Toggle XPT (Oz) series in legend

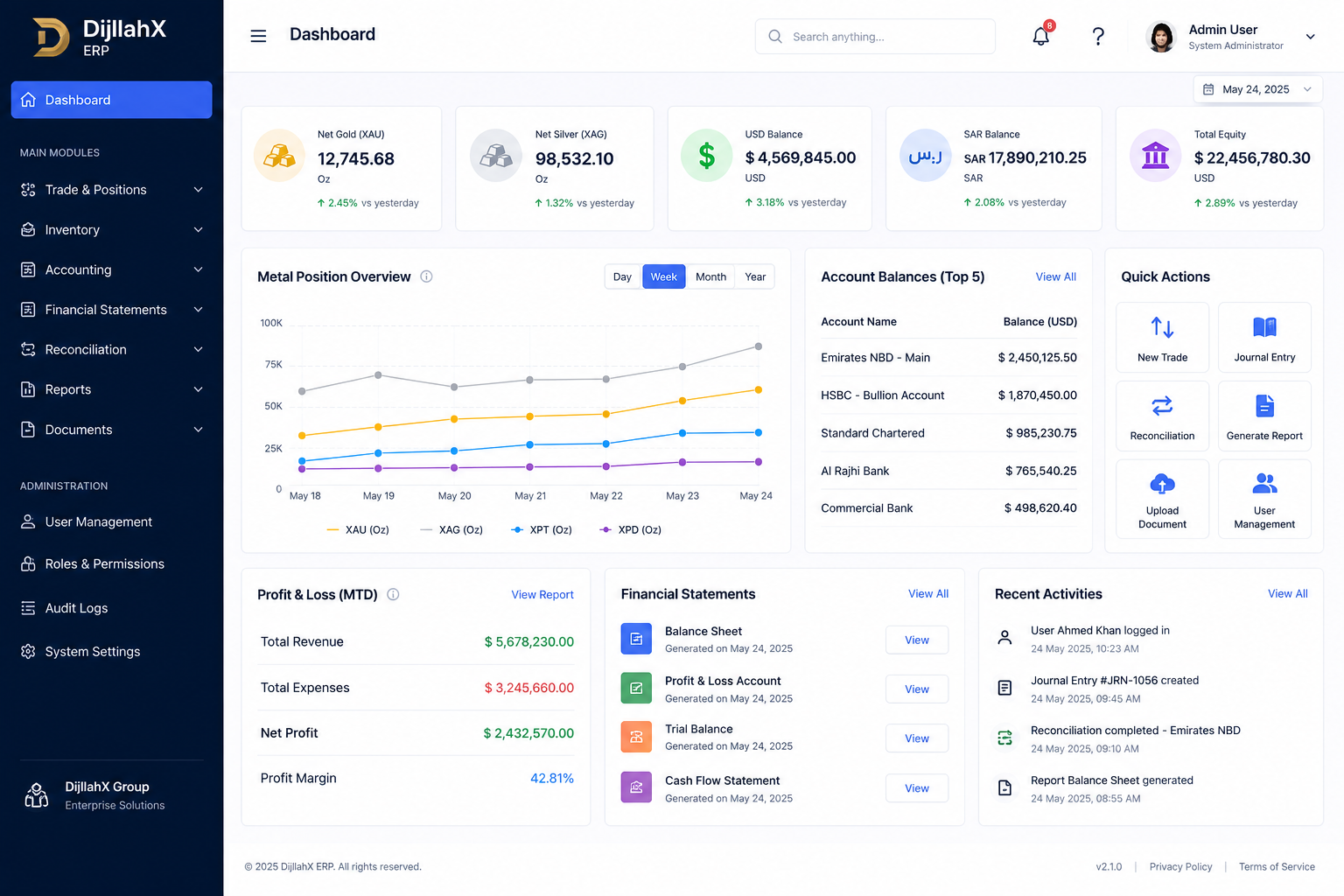(x=542, y=530)
